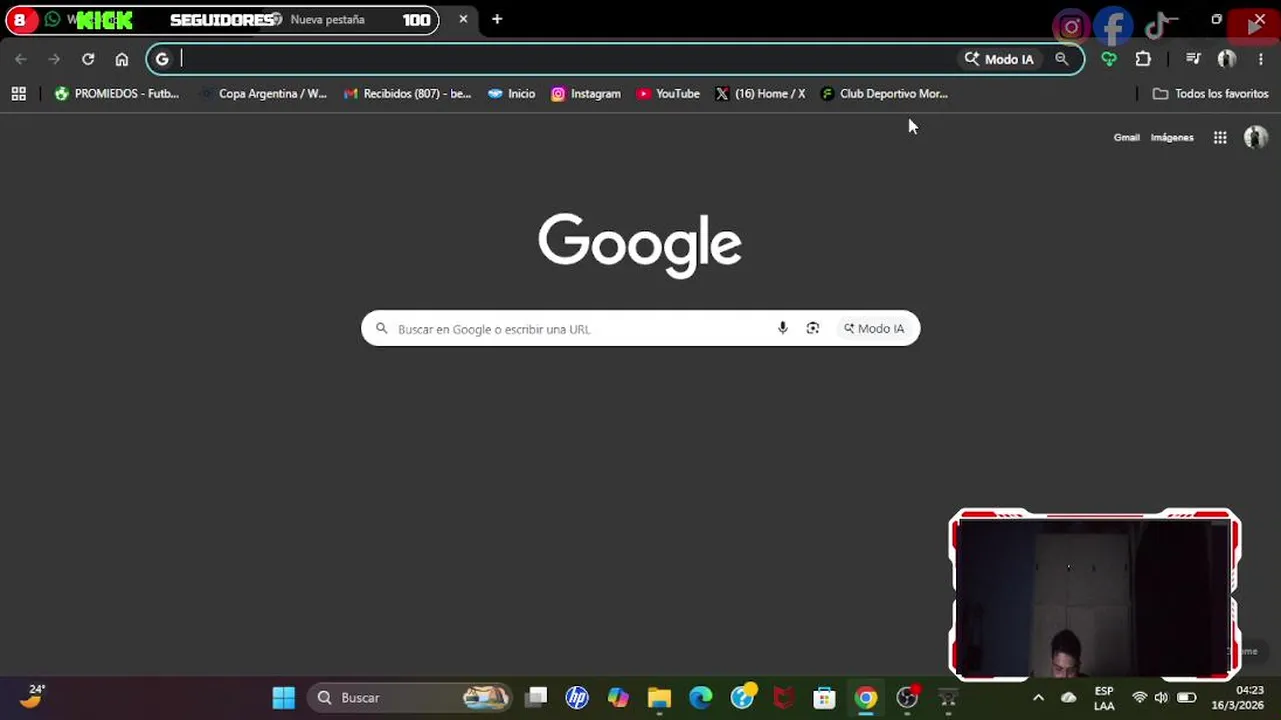Click the OneDrive cloud tray icon
Image resolution: width=1281 pixels, height=720 pixels.
click(x=1068, y=698)
